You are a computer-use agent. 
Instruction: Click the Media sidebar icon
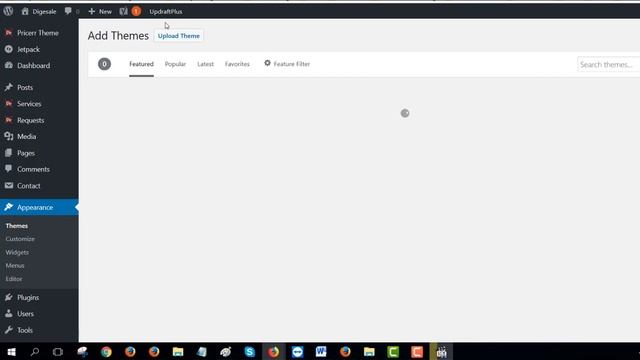click(x=9, y=136)
